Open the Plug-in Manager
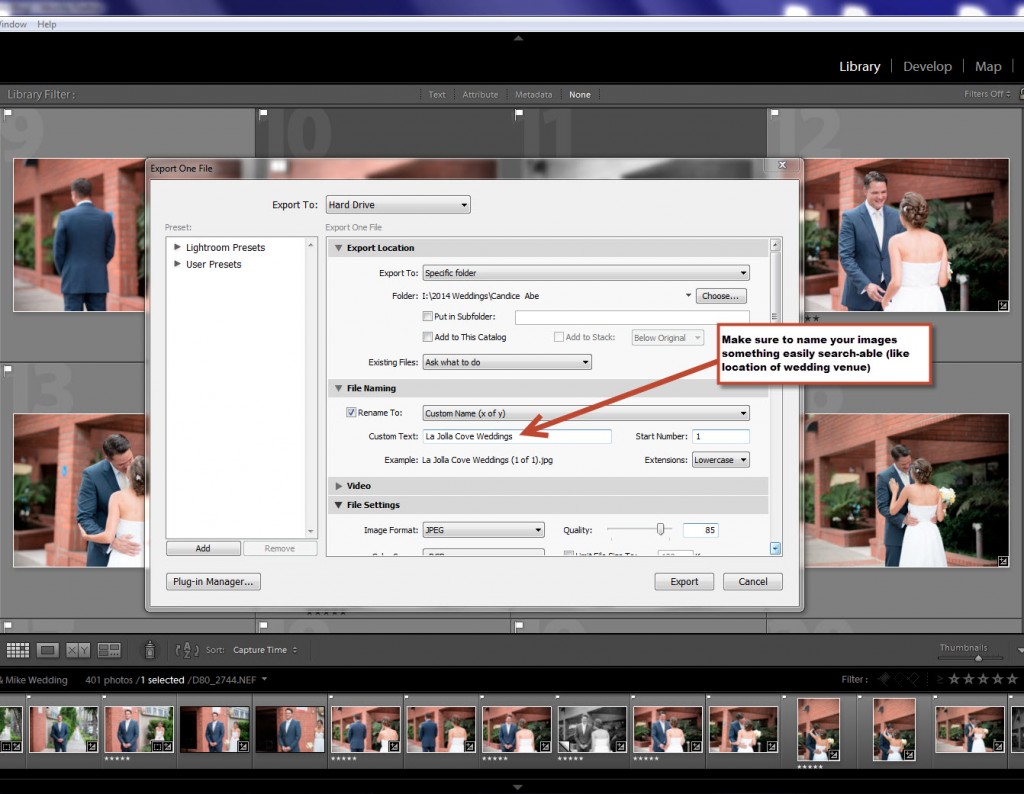The width and height of the screenshot is (1024, 794). [213, 581]
